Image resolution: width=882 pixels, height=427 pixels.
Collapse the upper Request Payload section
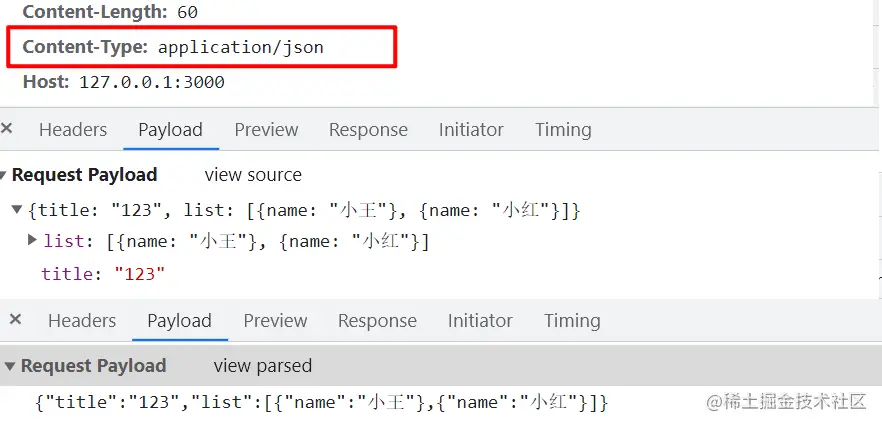click(4, 175)
